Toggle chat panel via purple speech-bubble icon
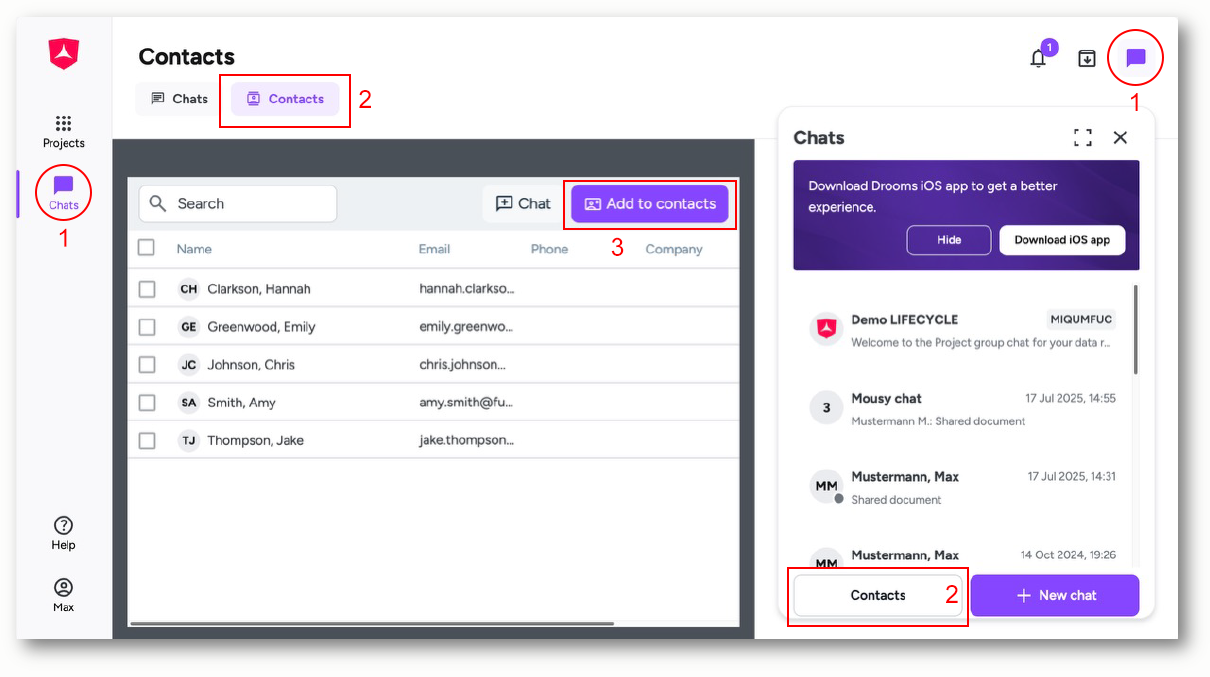This screenshot has height=677, width=1210. [1136, 58]
